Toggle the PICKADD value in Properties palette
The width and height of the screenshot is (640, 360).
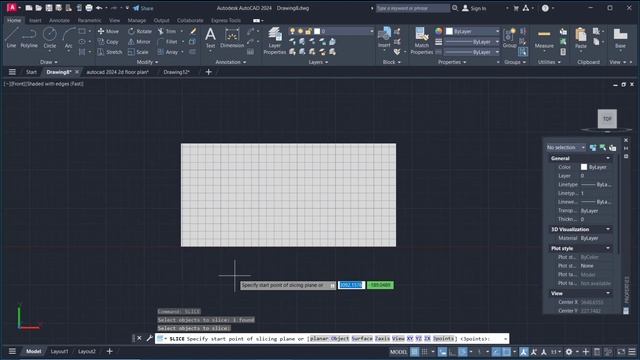click(x=593, y=147)
